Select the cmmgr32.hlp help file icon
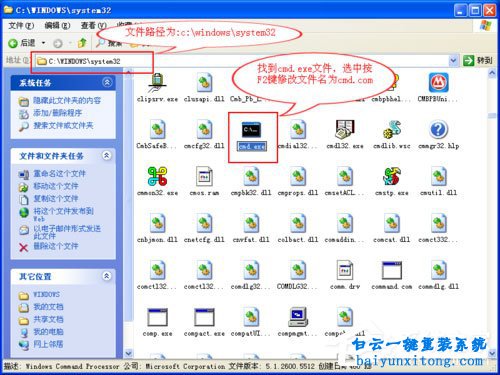Screen dimensions: 500x375 [x=438, y=129]
